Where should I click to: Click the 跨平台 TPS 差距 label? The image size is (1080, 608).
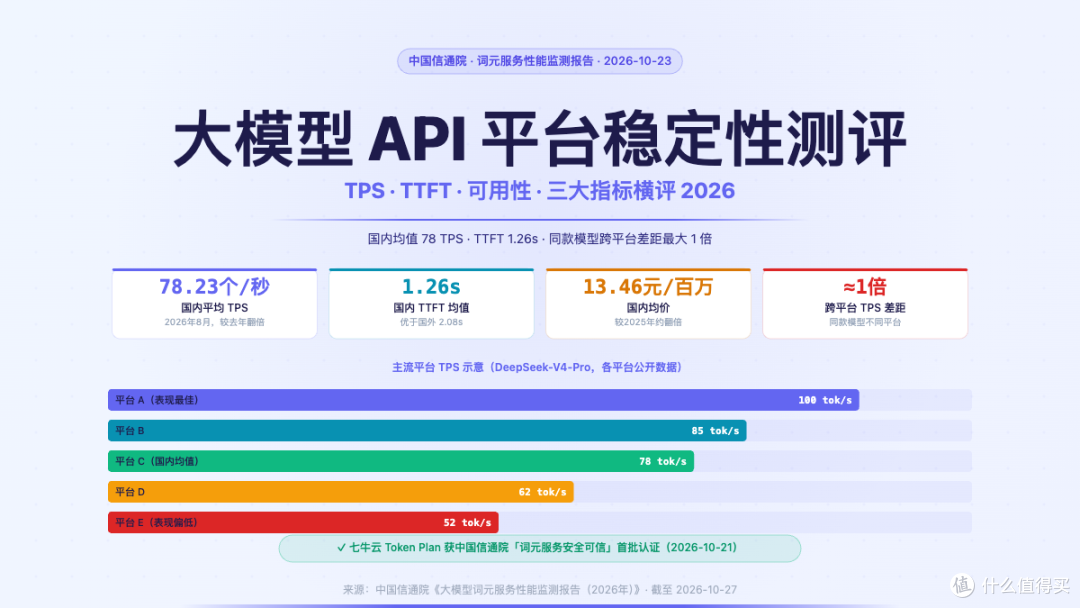(x=865, y=308)
